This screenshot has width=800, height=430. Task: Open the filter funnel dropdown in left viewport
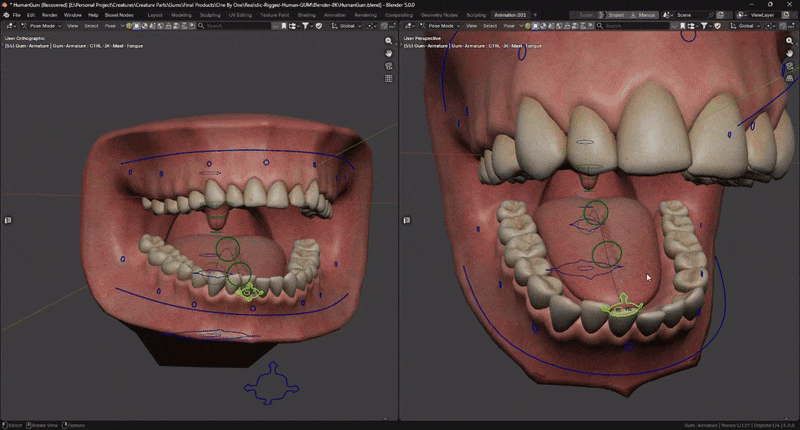click(x=307, y=26)
